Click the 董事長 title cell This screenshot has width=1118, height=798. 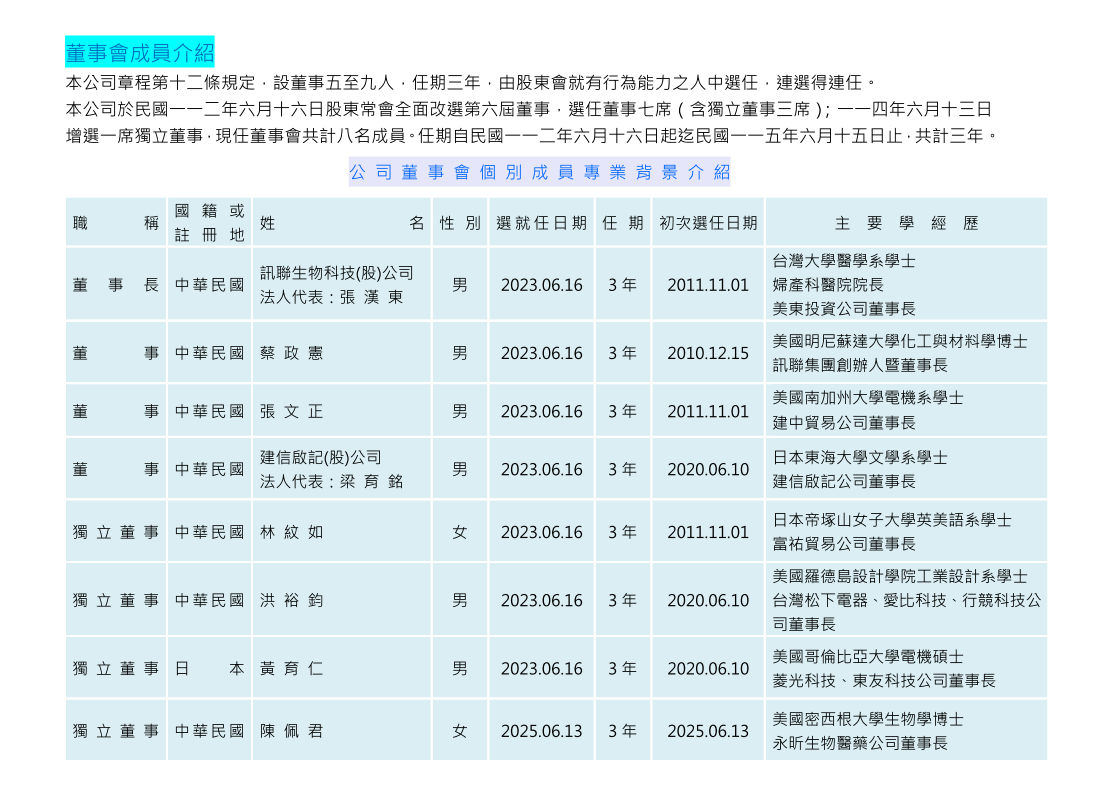[x=115, y=285]
